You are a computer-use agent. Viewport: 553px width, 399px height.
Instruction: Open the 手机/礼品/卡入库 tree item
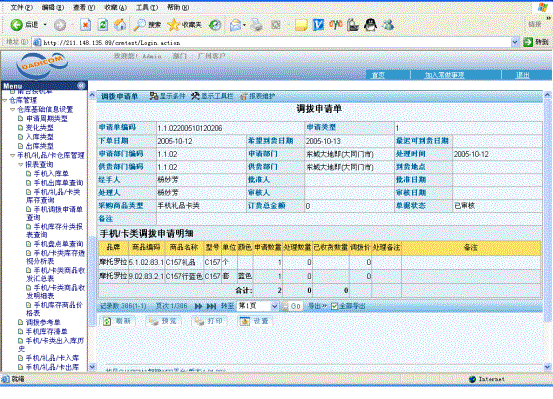coord(52,358)
